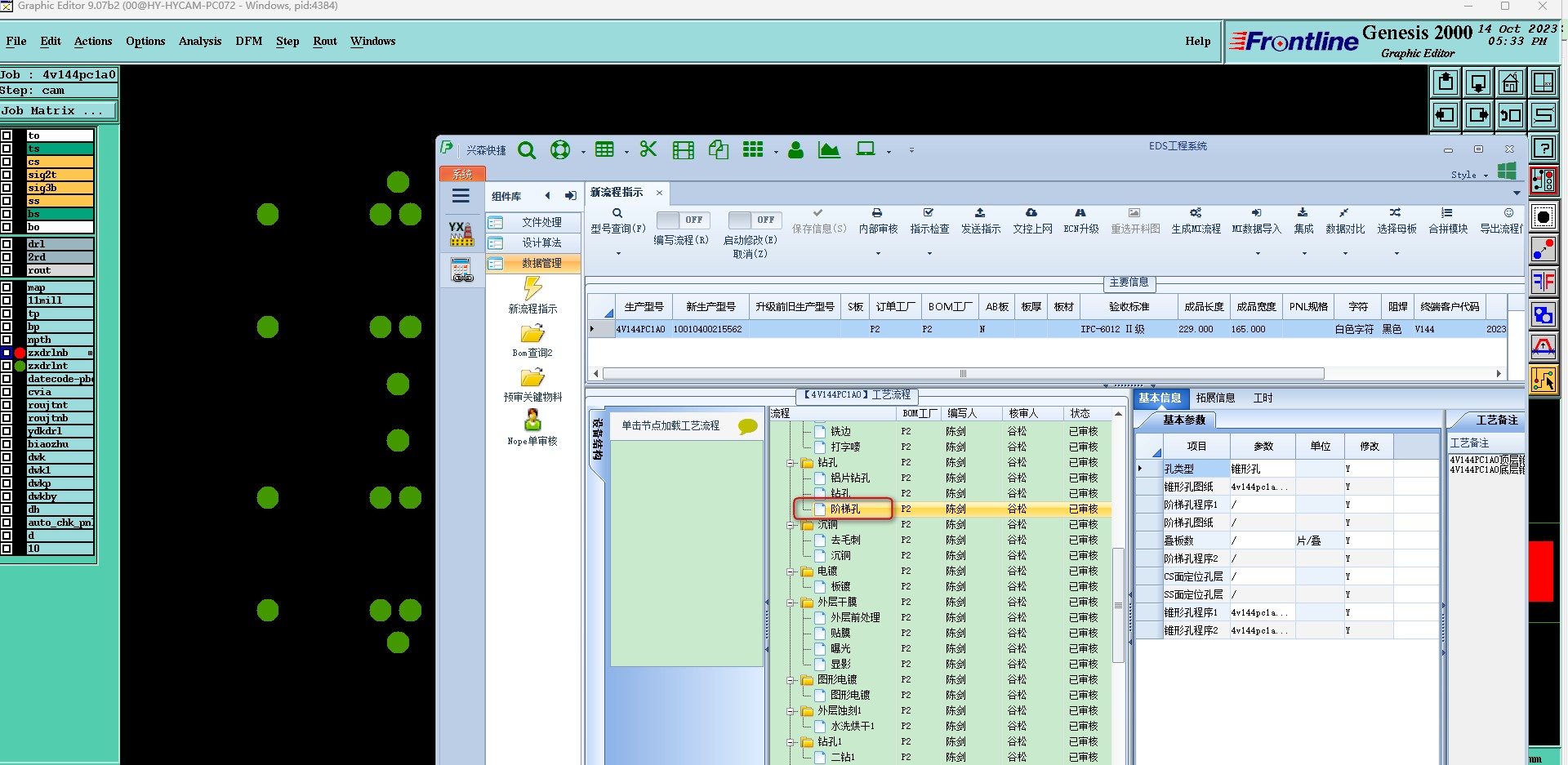Click the green copy documents icon
The width and height of the screenshot is (1568, 765).
pos(719,149)
